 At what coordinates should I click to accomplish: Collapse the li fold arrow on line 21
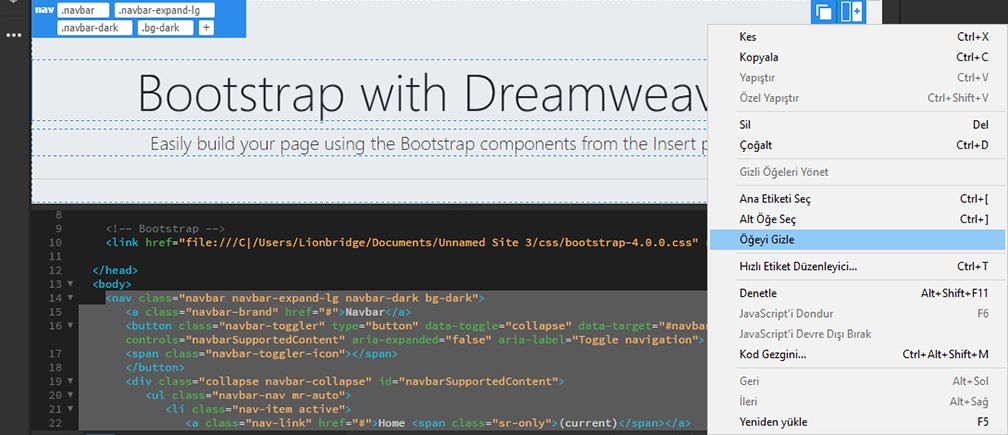70,409
